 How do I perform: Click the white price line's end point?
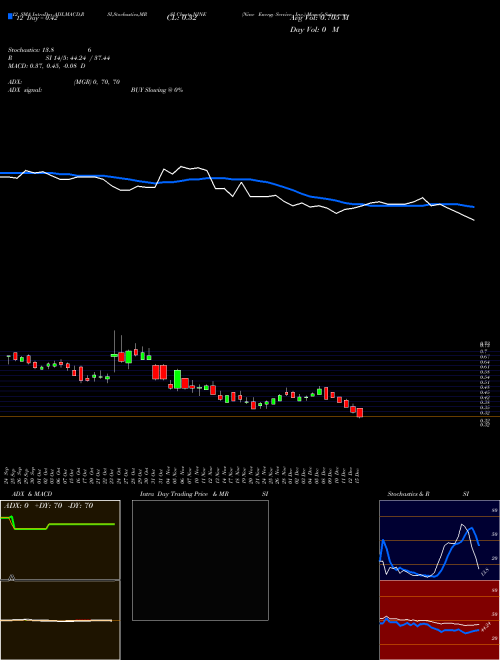click(474, 220)
